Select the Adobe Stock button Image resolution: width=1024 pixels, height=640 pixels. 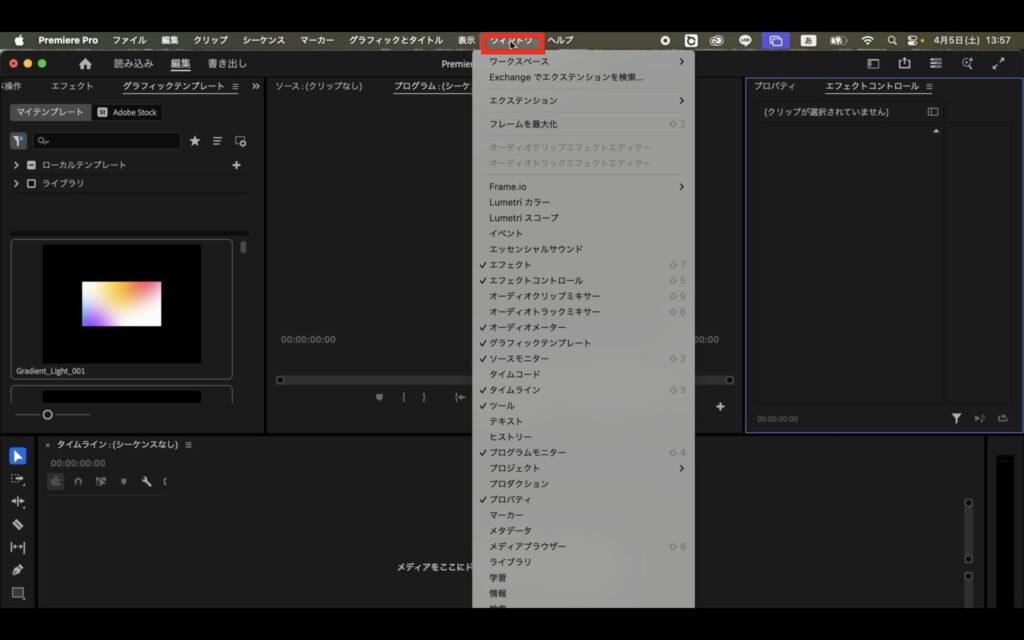127,112
